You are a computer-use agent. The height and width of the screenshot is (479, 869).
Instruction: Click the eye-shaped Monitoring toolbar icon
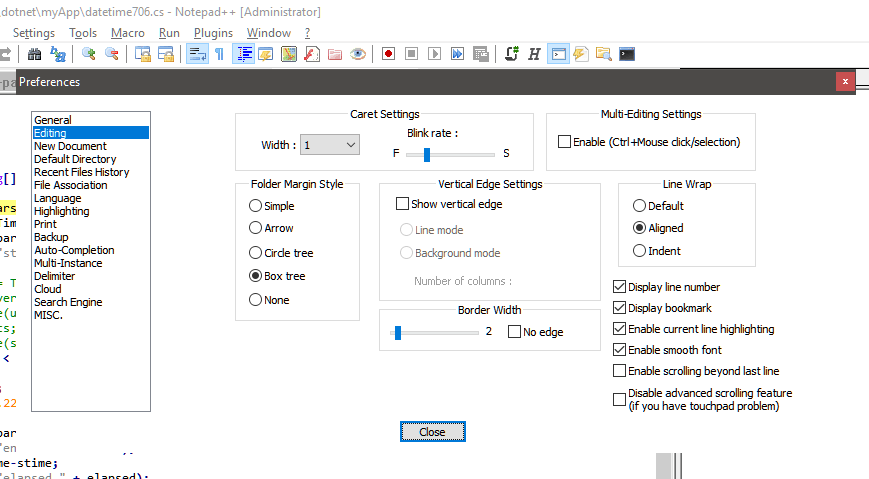point(358,54)
